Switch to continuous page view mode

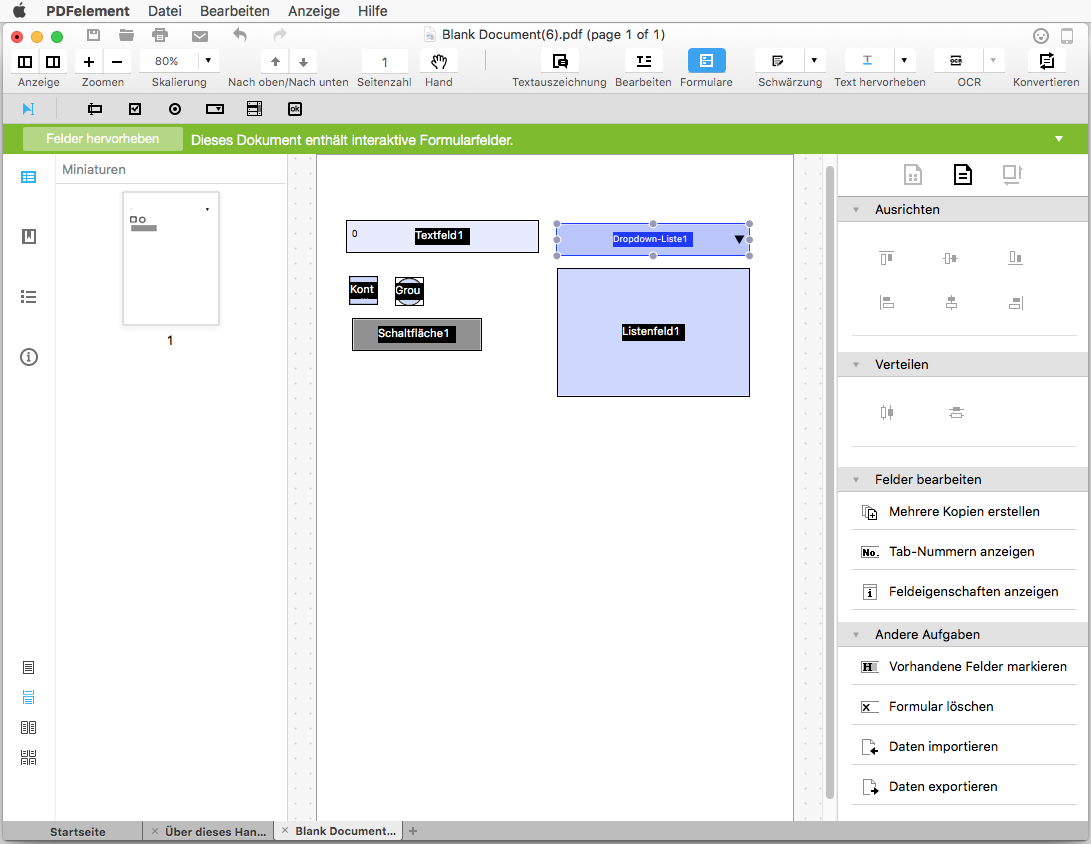coord(29,697)
